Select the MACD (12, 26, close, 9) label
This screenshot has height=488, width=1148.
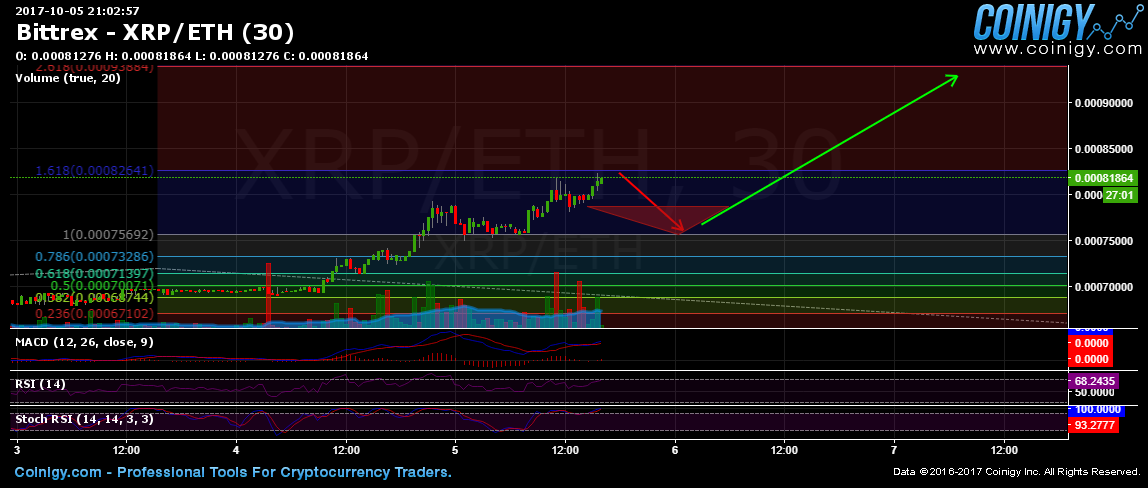click(84, 342)
